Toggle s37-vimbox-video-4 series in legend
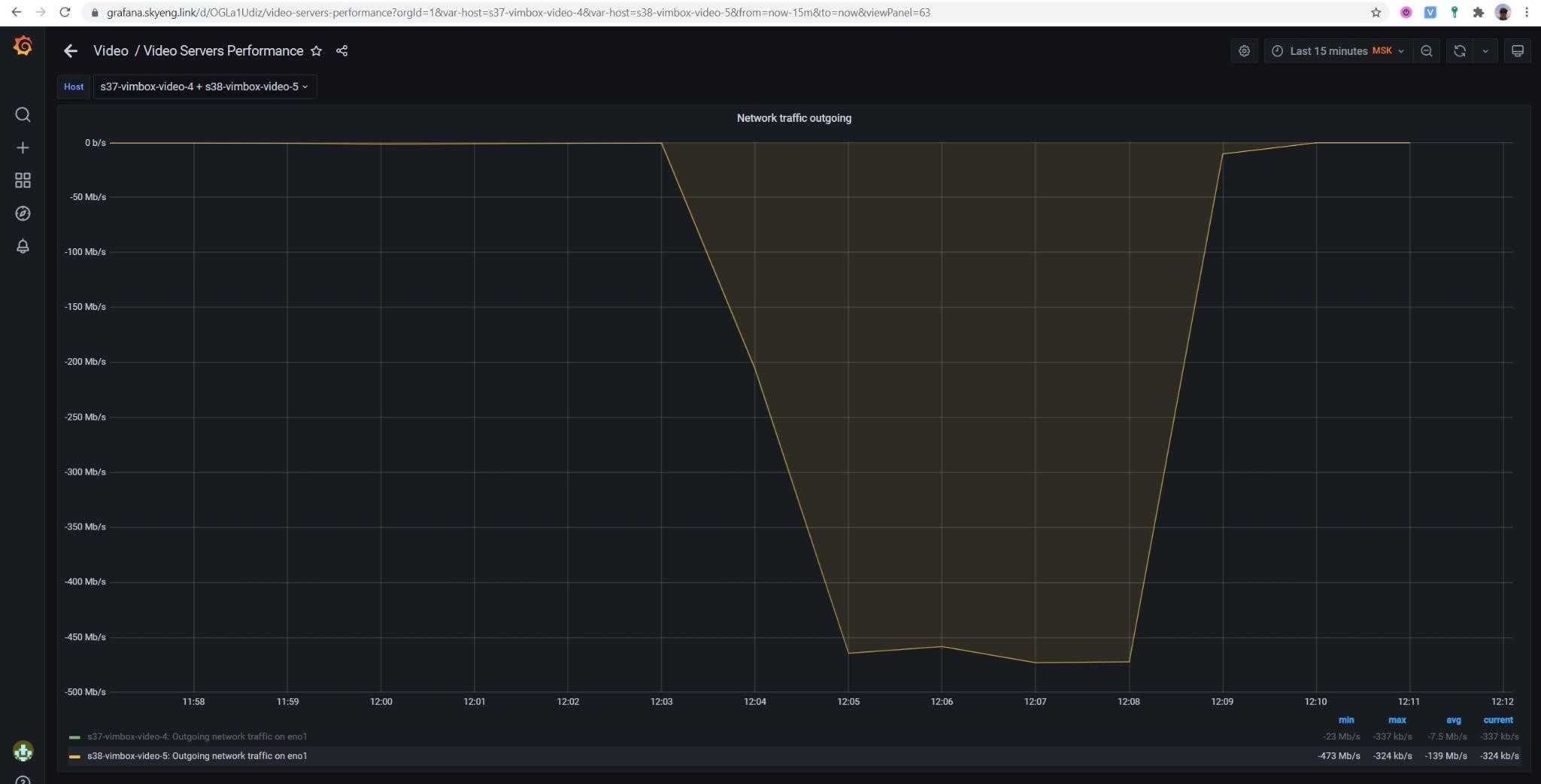Viewport: 1541px width, 784px height. (x=197, y=737)
